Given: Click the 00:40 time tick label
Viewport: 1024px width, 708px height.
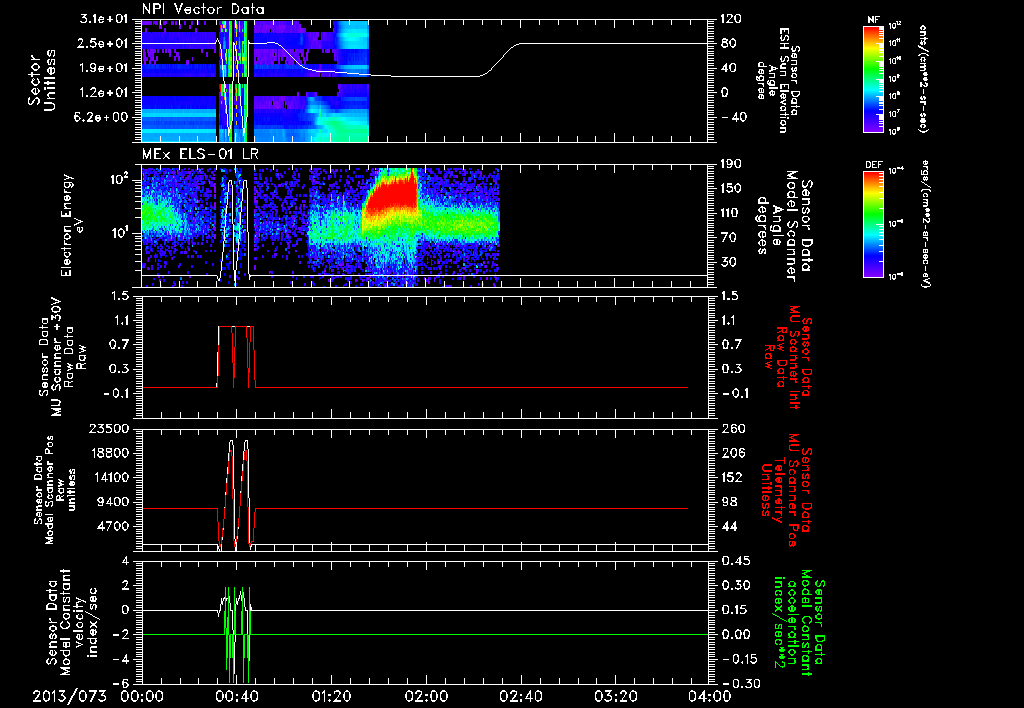Looking at the screenshot, I should pos(236,697).
